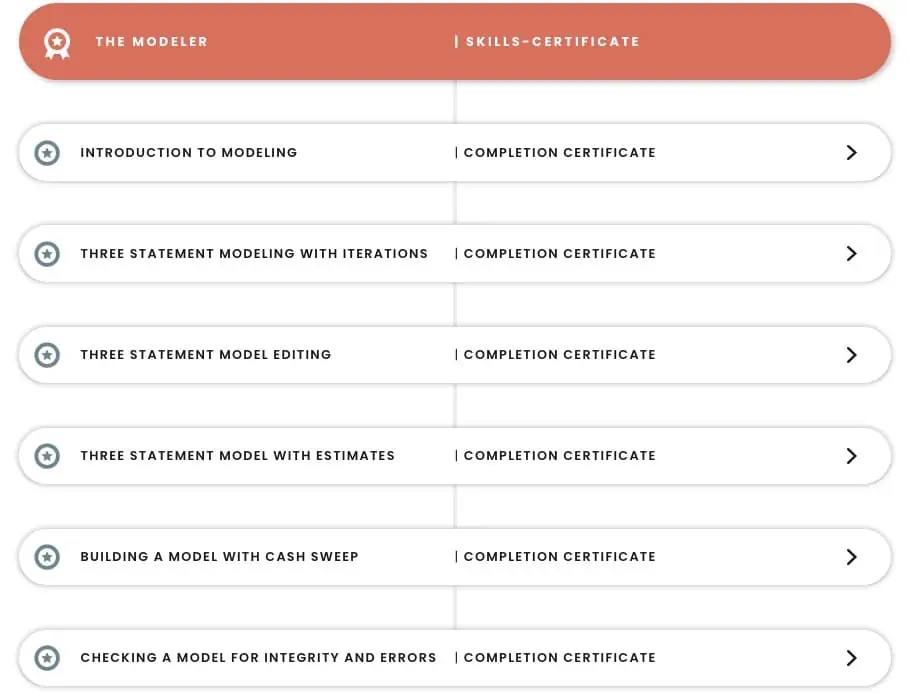
Task: Click the orange header bar of the learning path
Action: click(454, 42)
